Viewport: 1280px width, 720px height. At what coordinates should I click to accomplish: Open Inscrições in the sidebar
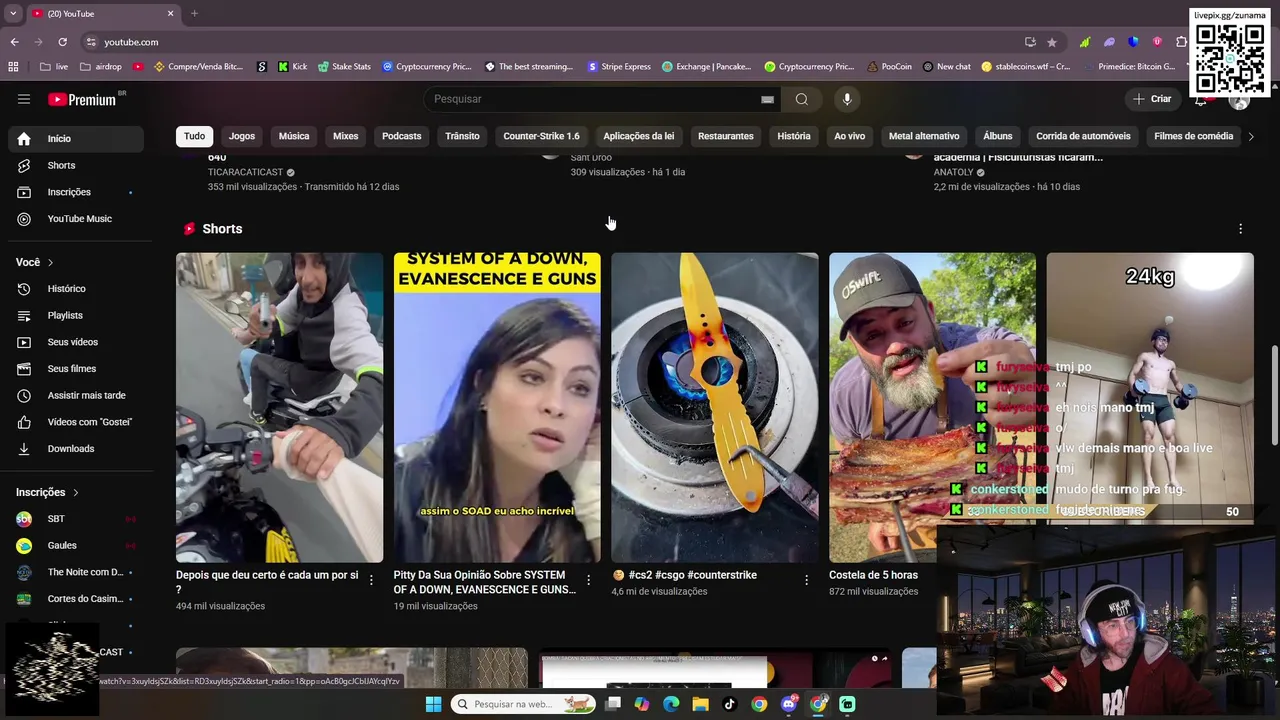pos(76,192)
